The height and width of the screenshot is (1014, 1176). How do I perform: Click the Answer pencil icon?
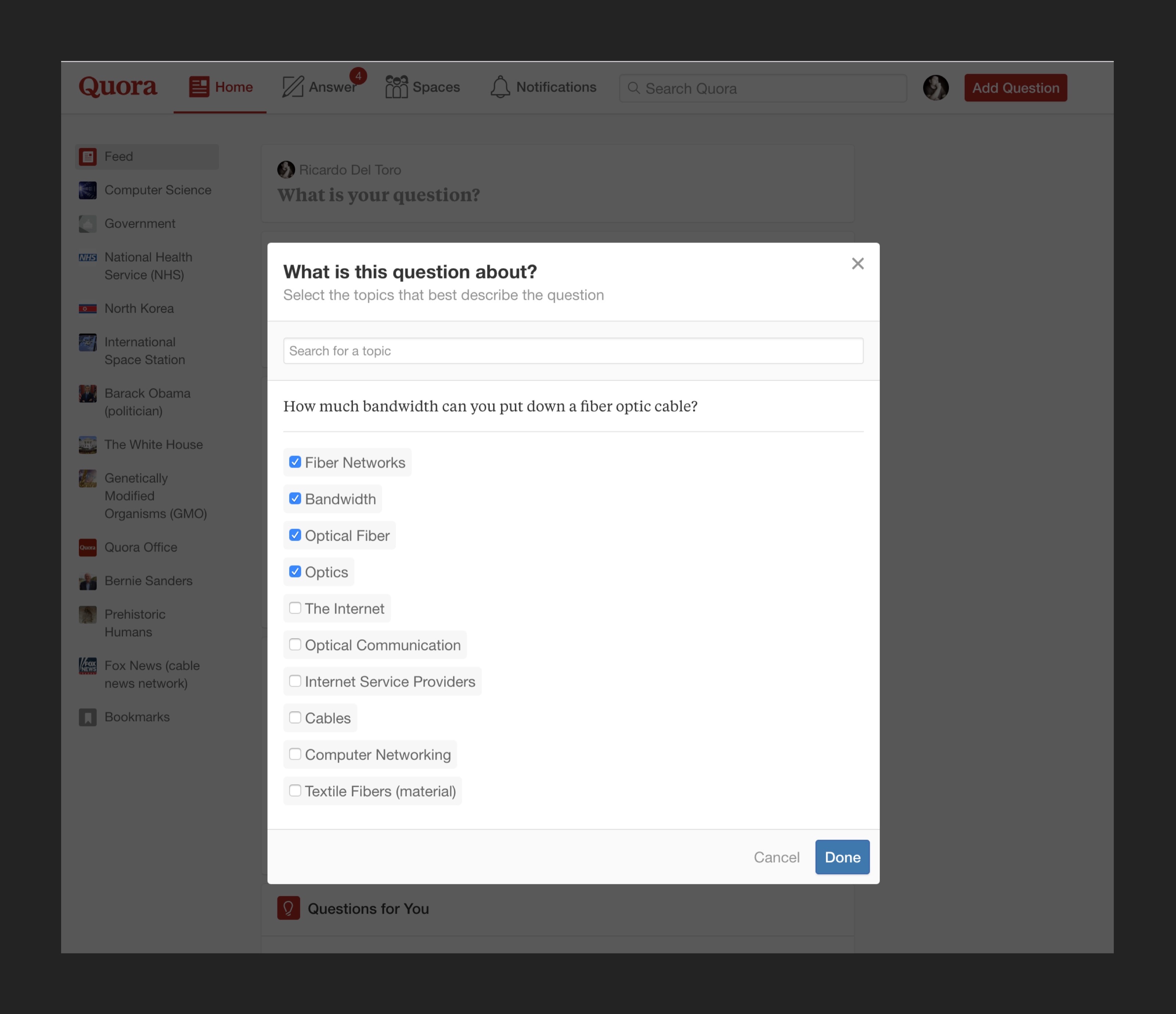(x=293, y=87)
